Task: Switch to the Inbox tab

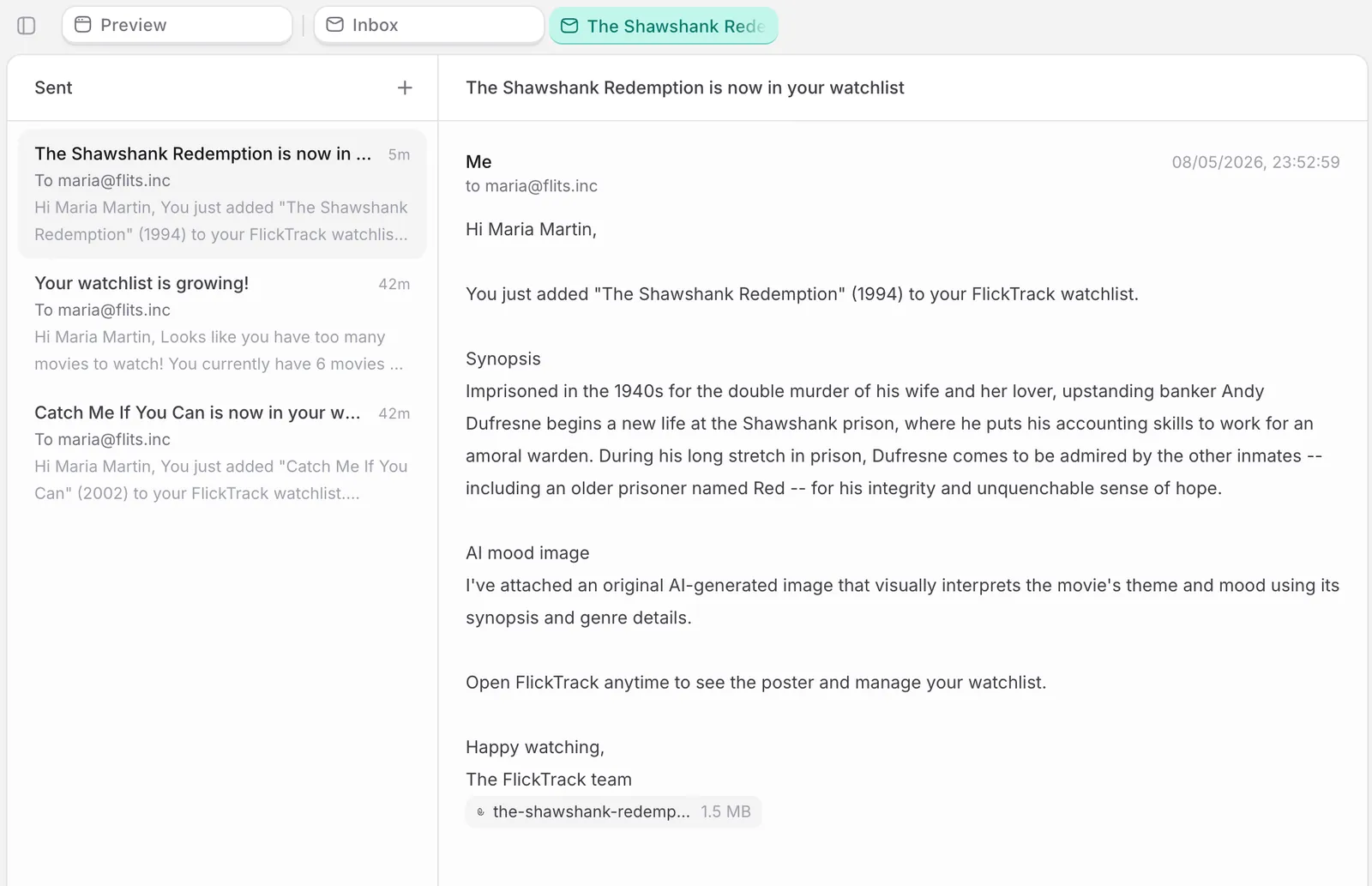Action: (x=429, y=25)
